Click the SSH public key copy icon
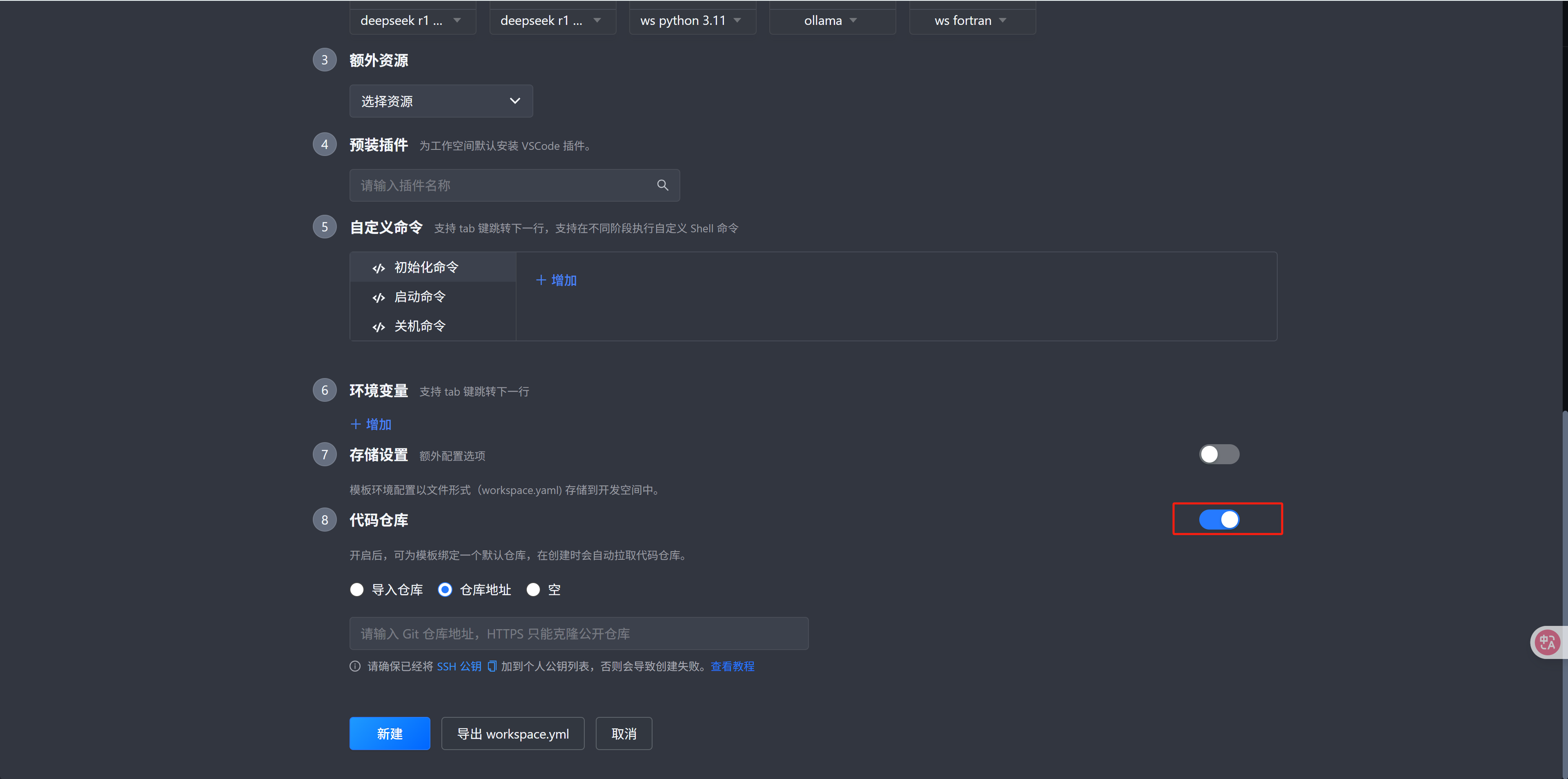 pyautogui.click(x=492, y=666)
